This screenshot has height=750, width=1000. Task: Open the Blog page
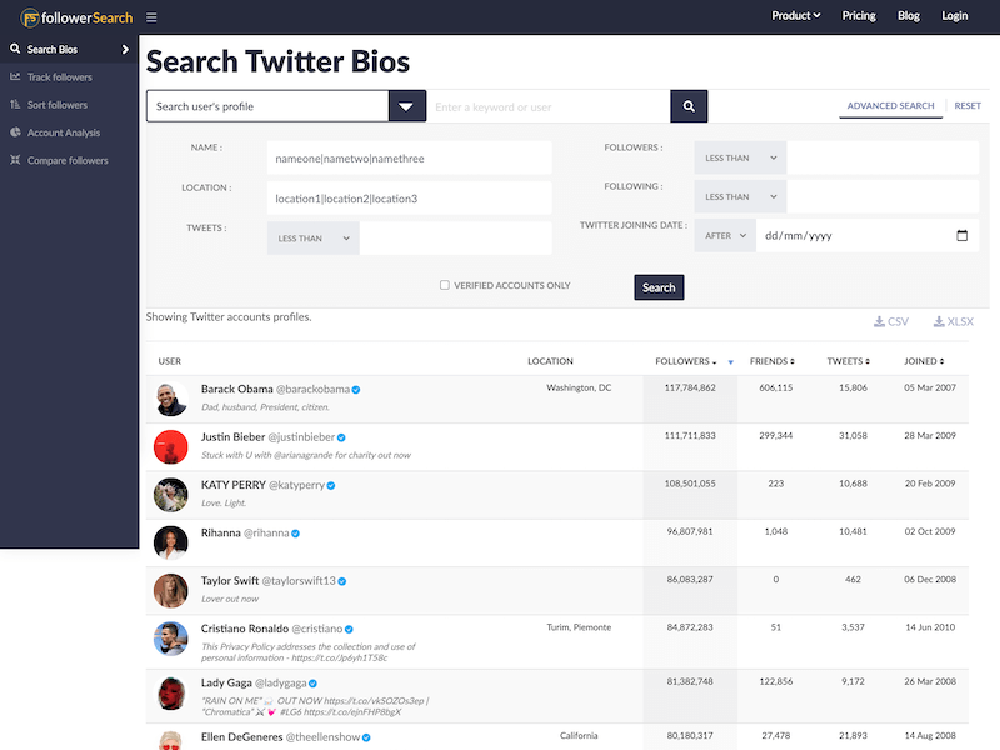(909, 15)
